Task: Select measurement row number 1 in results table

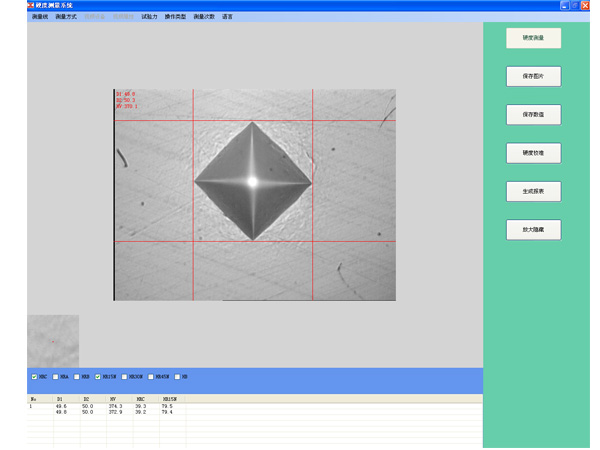Action: coord(31,406)
